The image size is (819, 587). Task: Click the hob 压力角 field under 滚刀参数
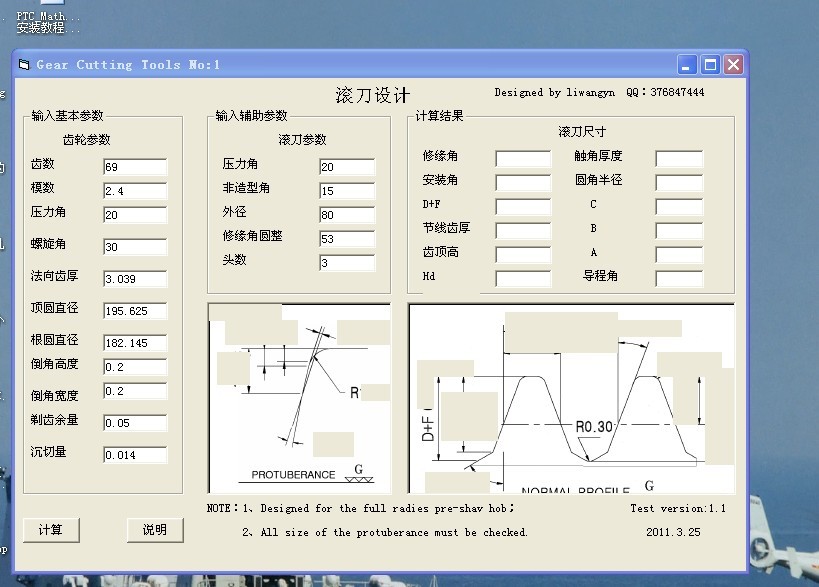tap(347, 167)
